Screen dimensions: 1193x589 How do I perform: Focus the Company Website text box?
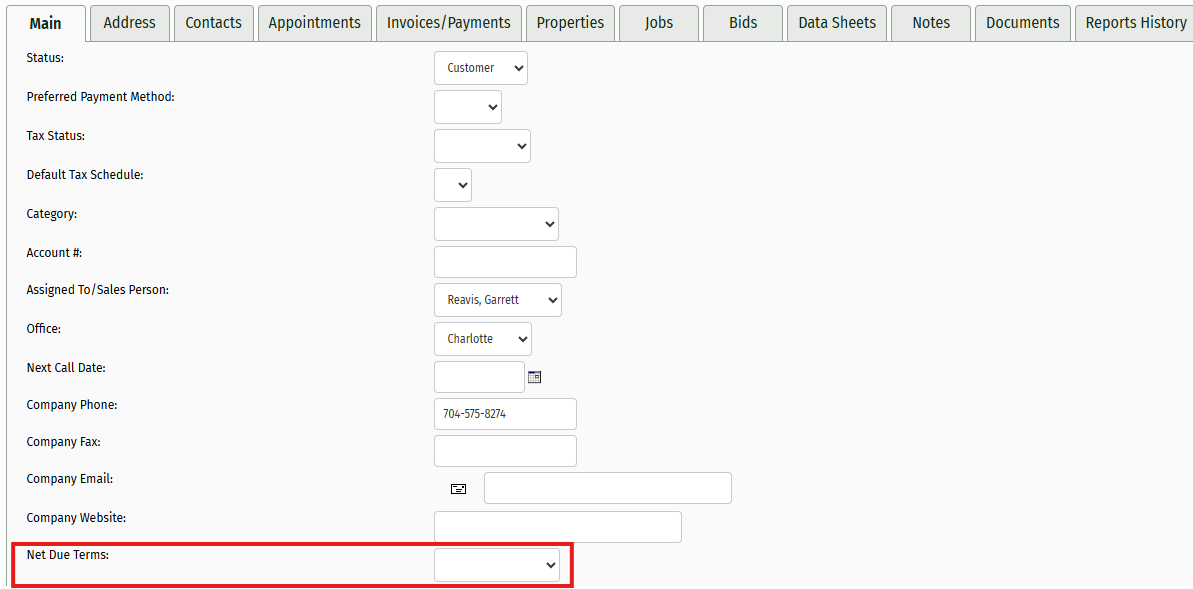[x=557, y=527]
